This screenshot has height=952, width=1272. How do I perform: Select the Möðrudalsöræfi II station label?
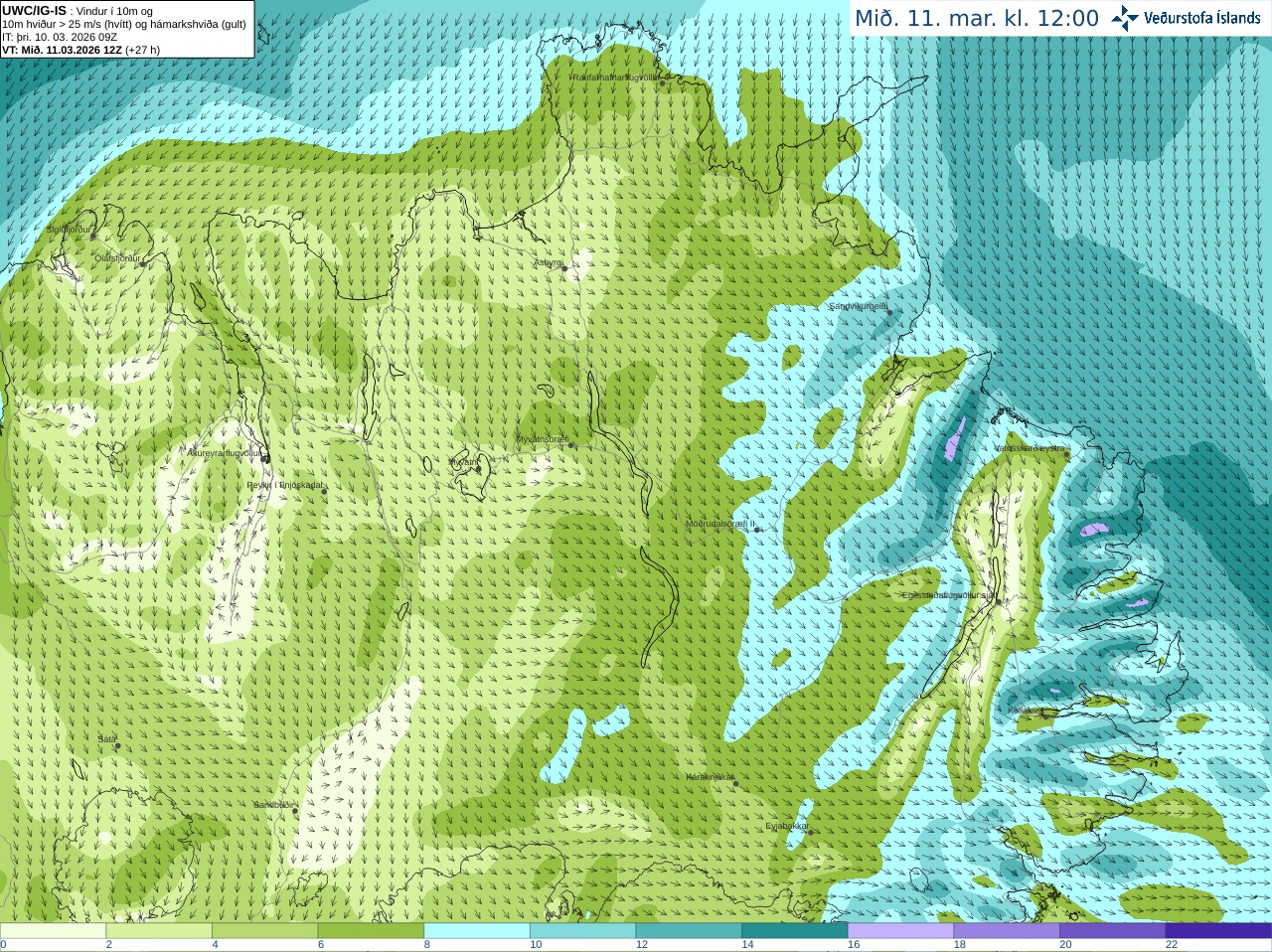click(720, 524)
